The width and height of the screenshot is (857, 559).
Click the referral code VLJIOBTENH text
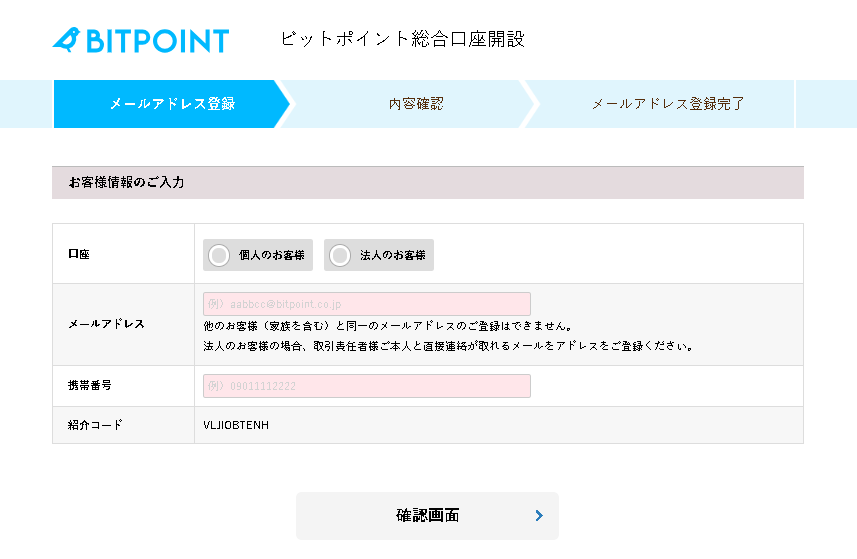tap(236, 425)
